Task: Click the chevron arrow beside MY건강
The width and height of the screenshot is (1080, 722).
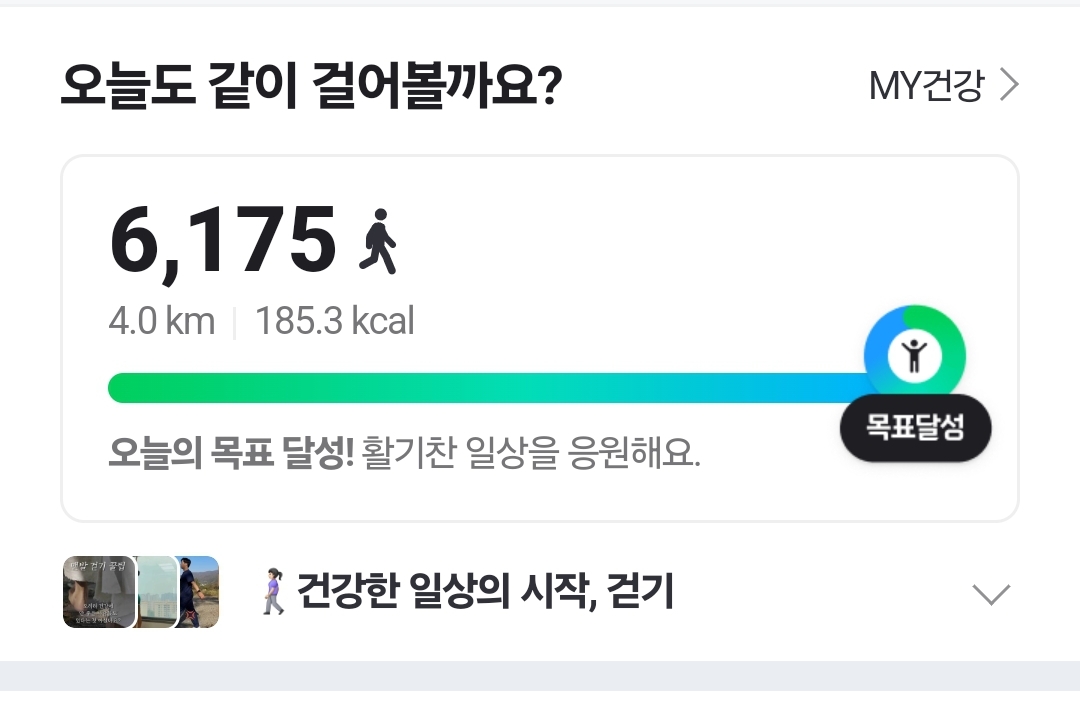Action: [x=1009, y=87]
